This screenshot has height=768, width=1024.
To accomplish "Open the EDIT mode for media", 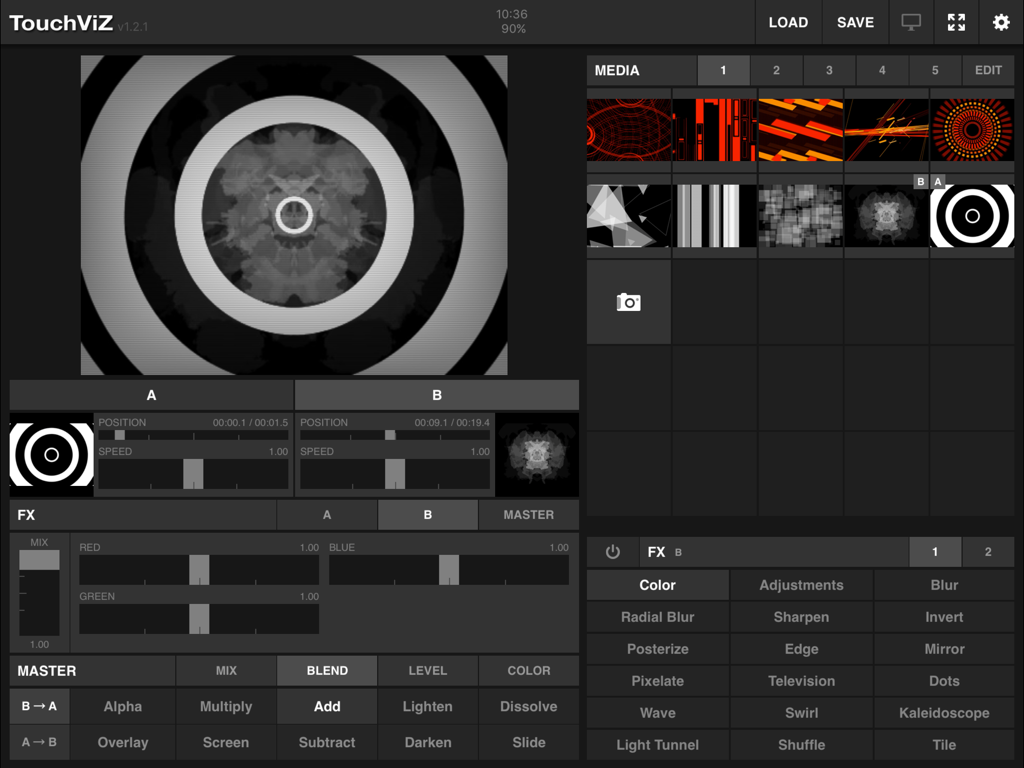I will 988,70.
